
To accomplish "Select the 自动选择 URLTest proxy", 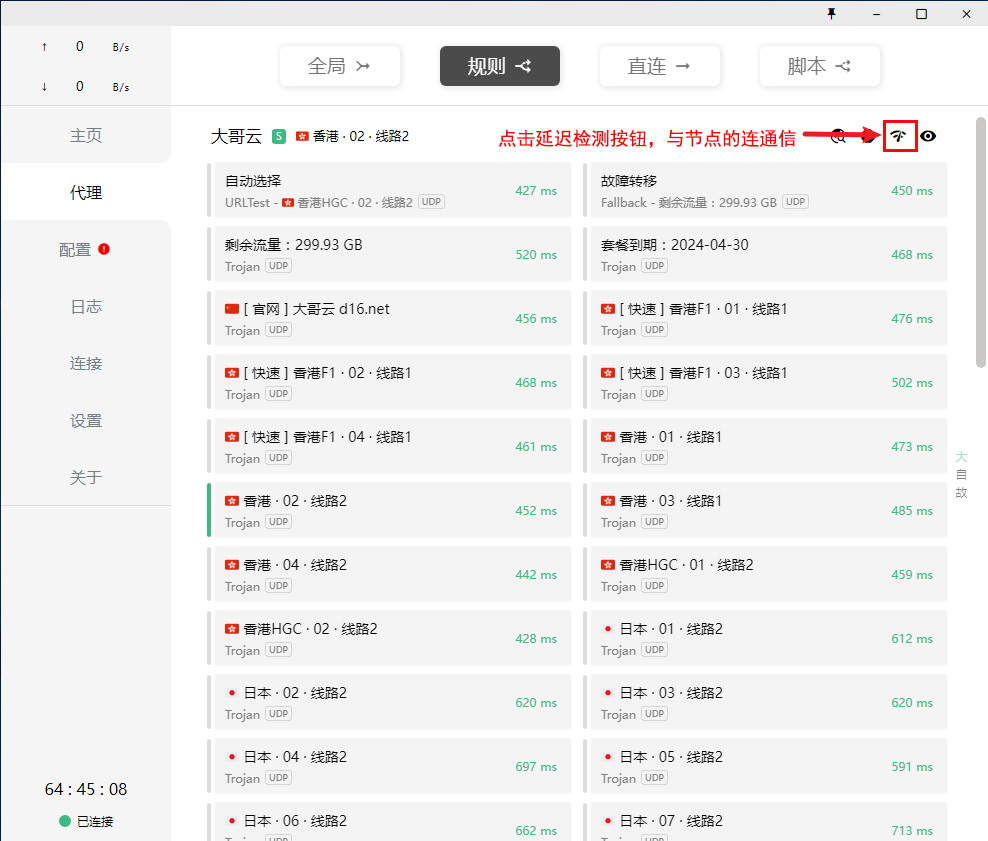I will [390, 190].
